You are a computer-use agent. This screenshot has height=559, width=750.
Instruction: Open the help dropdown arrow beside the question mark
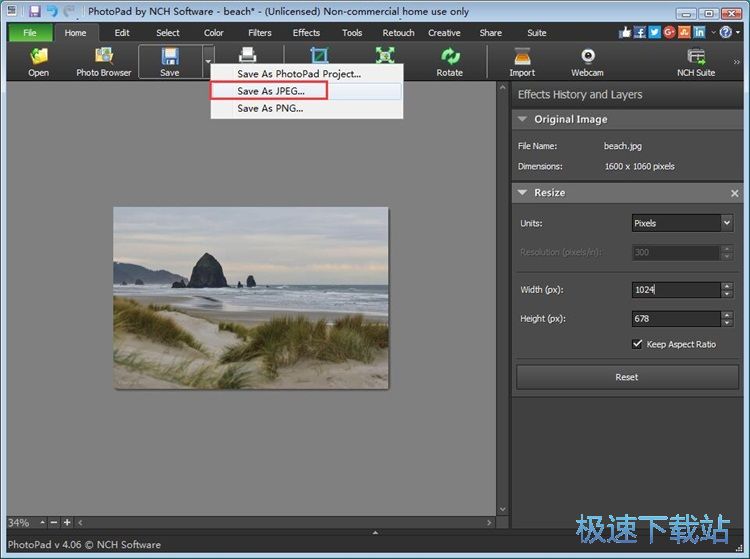tap(738, 32)
